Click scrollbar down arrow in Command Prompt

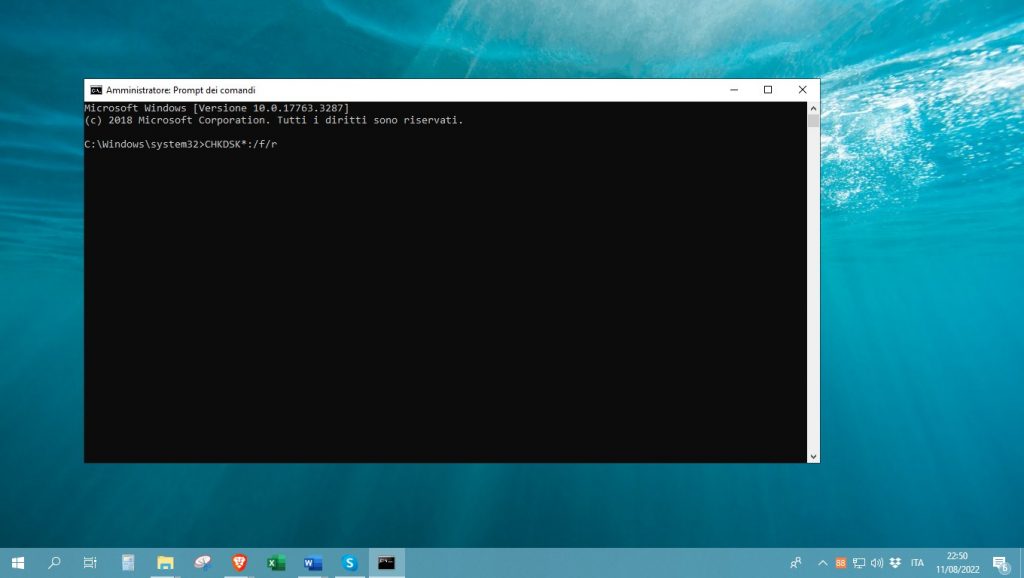[x=813, y=456]
